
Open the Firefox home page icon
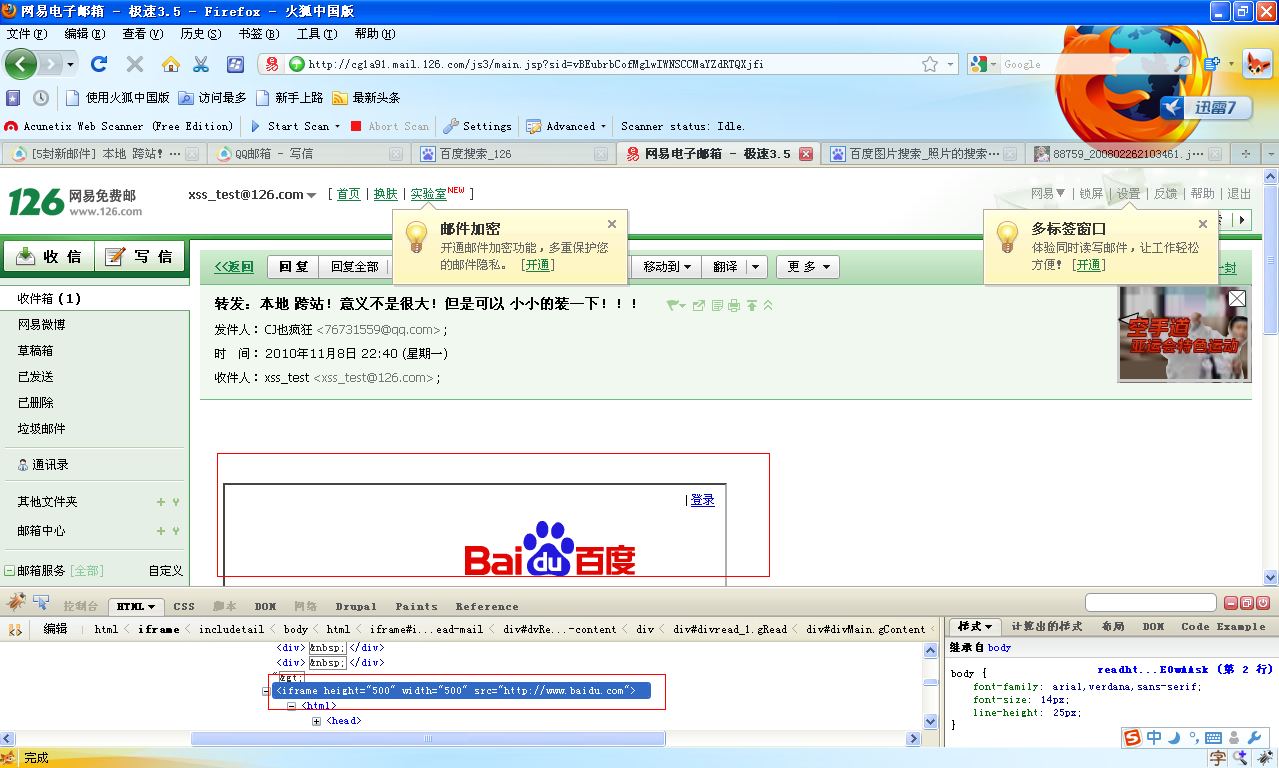(171, 64)
